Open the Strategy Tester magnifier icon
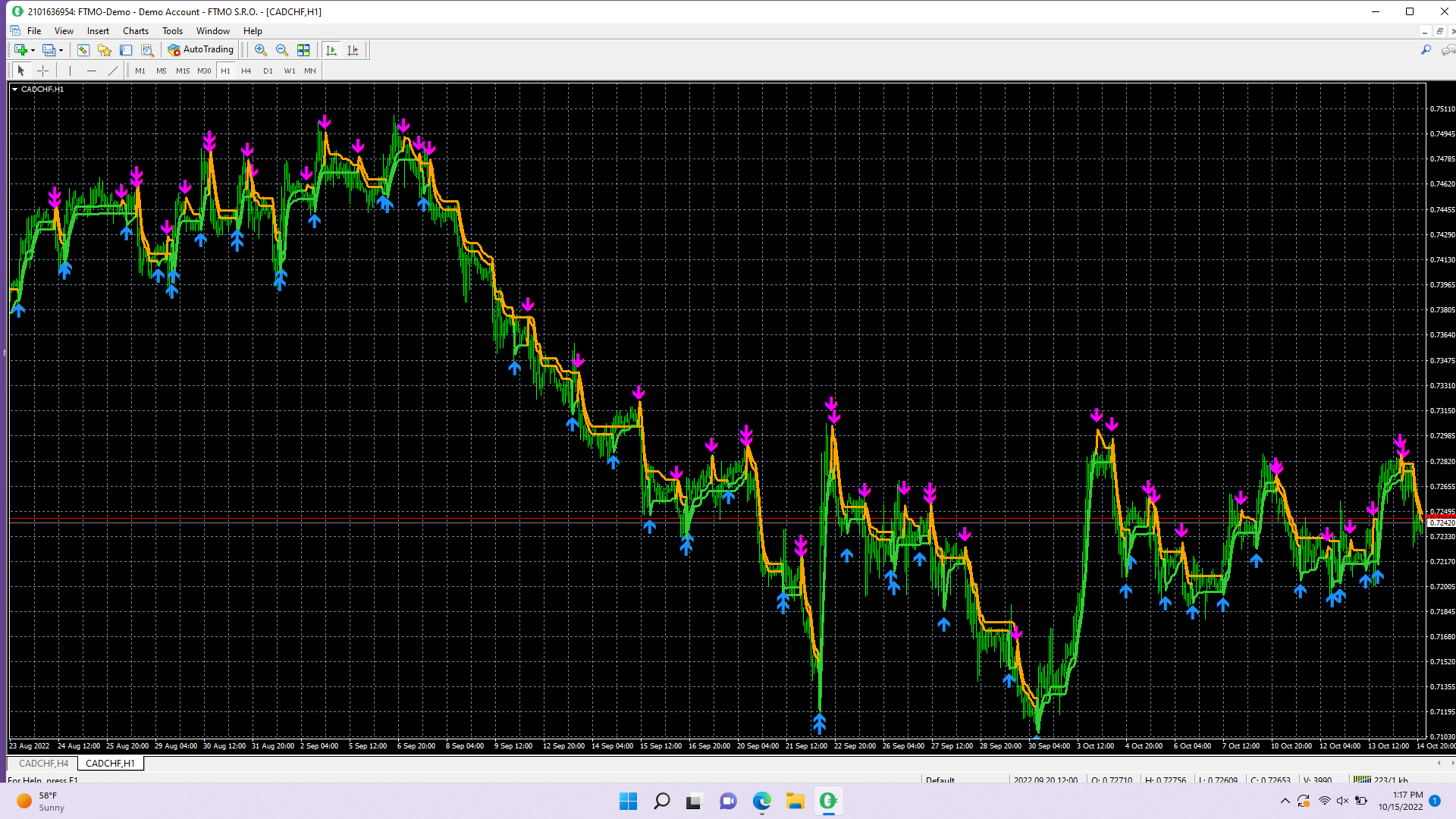Image resolution: width=1456 pixels, height=819 pixels. tap(147, 50)
